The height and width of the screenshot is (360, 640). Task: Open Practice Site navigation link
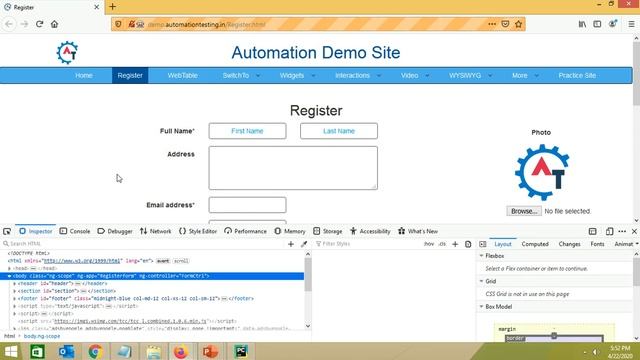[577, 76]
